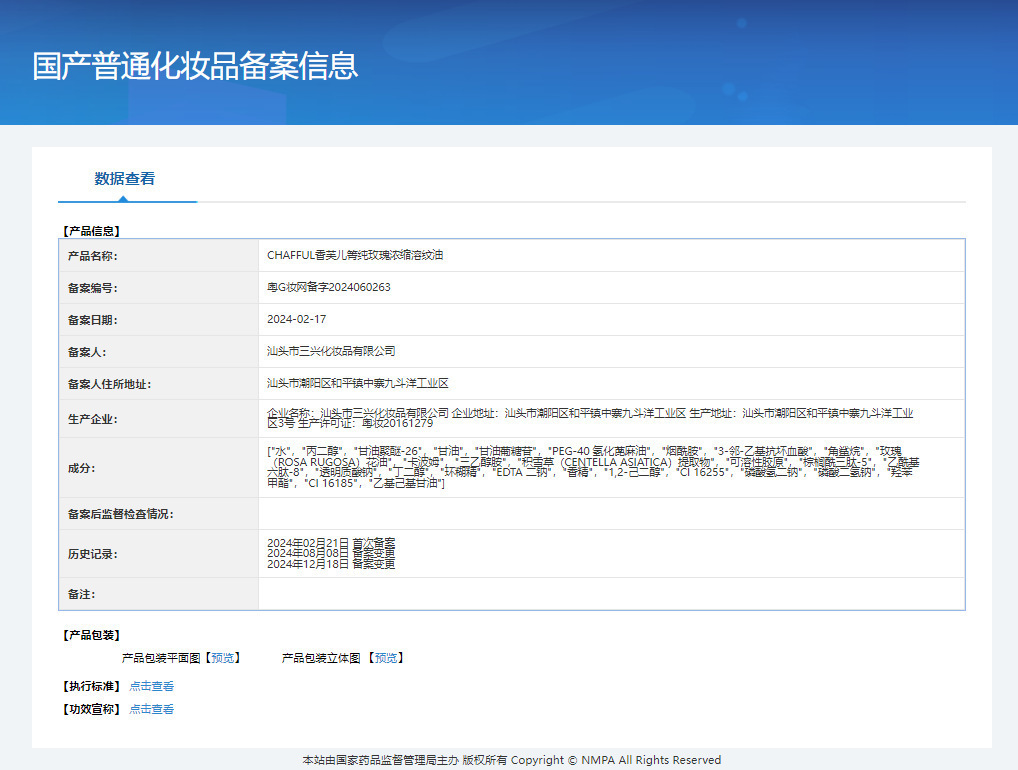Click the 生产企业 details text
This screenshot has height=770, width=1018.
pyautogui.click(x=590, y=418)
